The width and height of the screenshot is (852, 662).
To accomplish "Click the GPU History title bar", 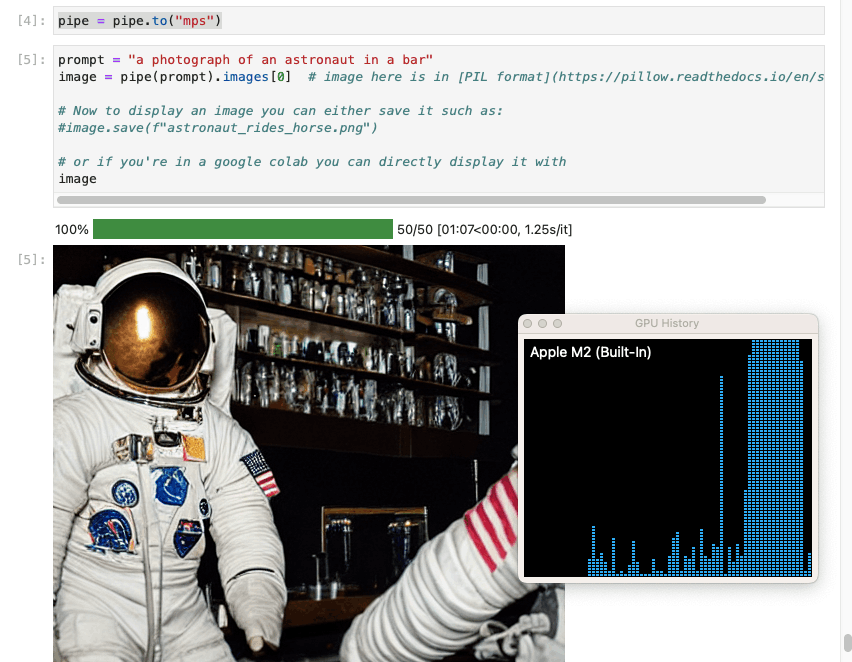I will click(x=667, y=324).
